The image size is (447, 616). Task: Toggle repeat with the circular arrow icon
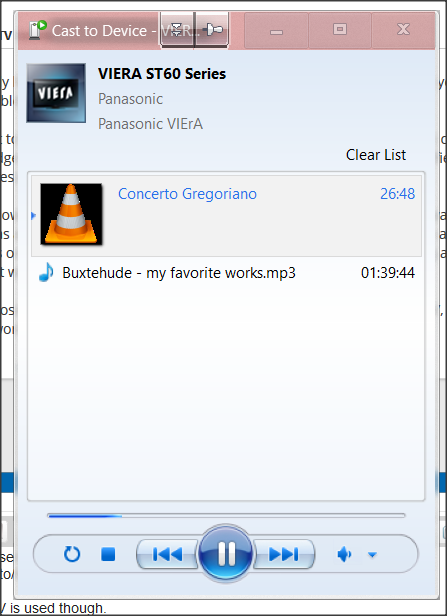click(72, 554)
